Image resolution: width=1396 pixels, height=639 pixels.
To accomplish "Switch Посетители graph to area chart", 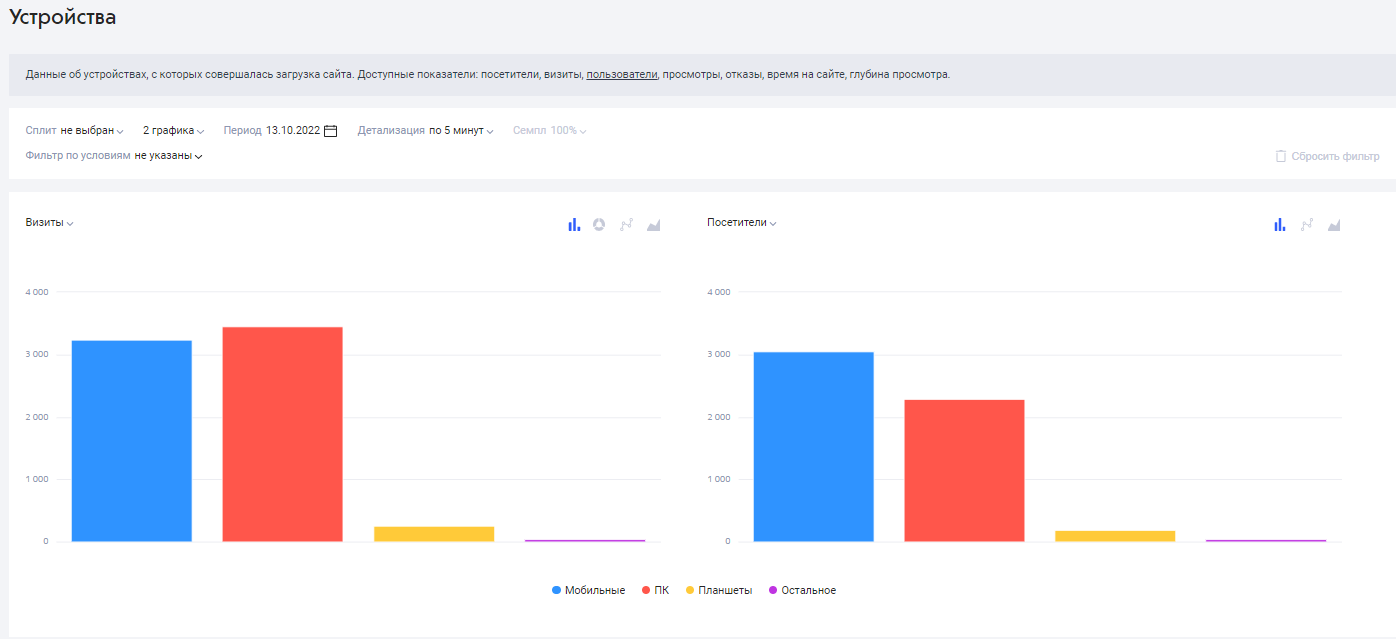I will point(1334,225).
